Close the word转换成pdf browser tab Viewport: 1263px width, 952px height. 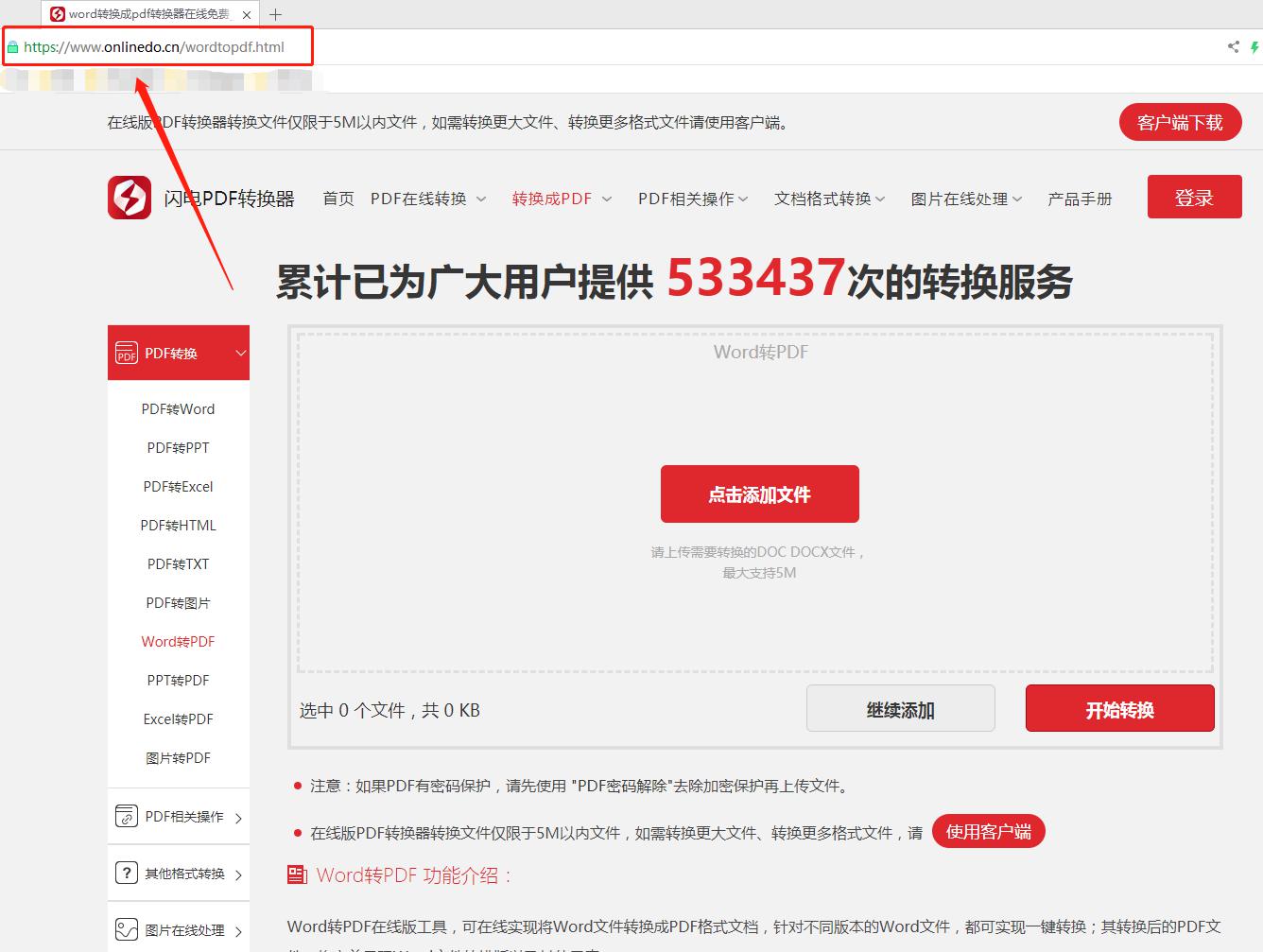tap(247, 15)
